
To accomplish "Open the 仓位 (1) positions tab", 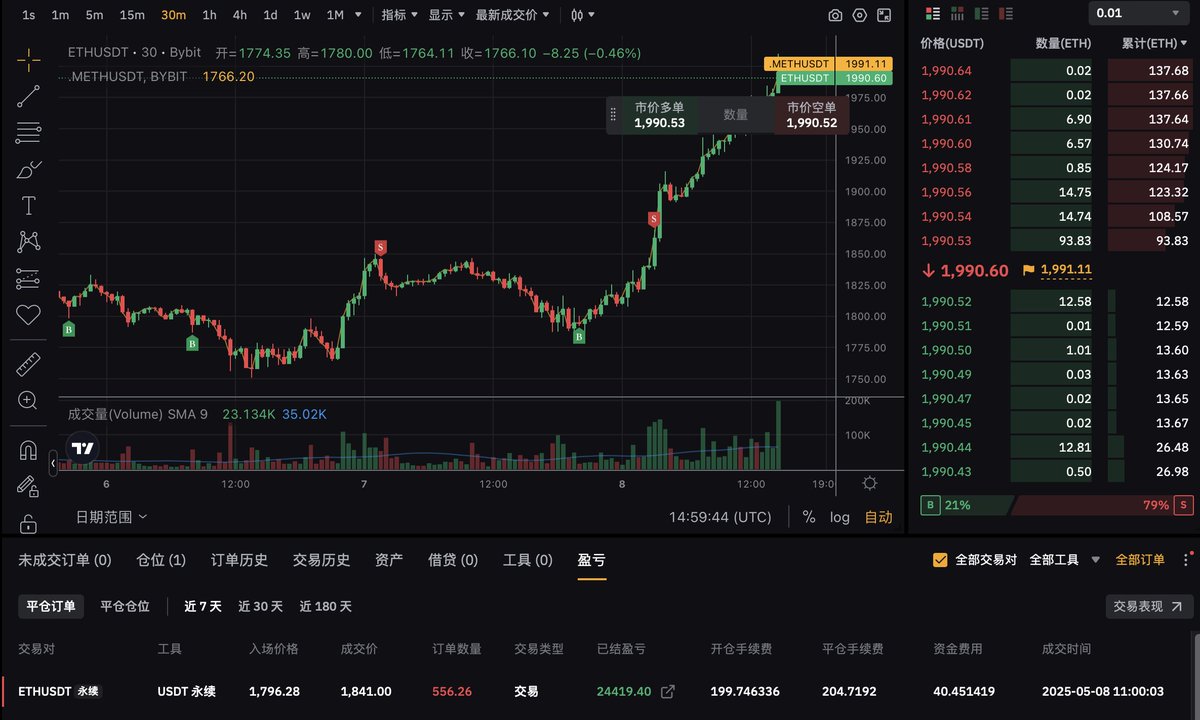I will [x=161, y=560].
